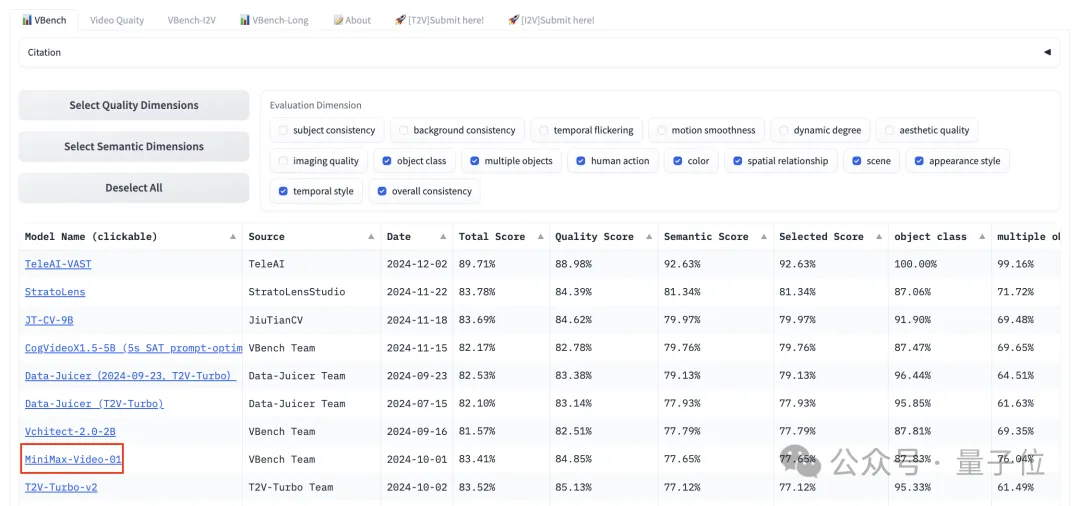Open the TeleAI-VAST model link
Image resolution: width=1080 pixels, height=506 pixels.
click(x=58, y=264)
